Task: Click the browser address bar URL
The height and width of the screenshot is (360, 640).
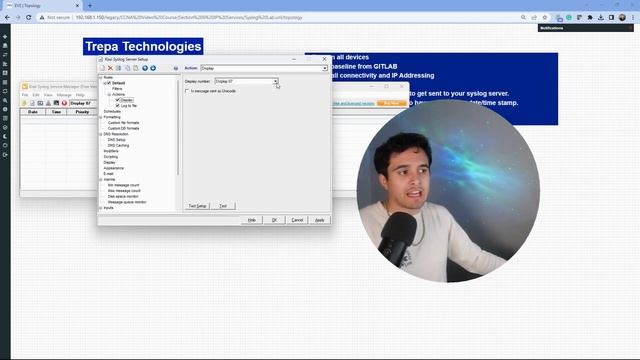Action: point(189,18)
